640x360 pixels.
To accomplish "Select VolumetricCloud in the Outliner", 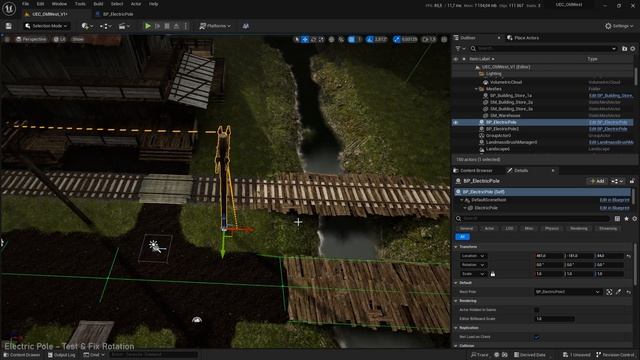I will tap(506, 82).
